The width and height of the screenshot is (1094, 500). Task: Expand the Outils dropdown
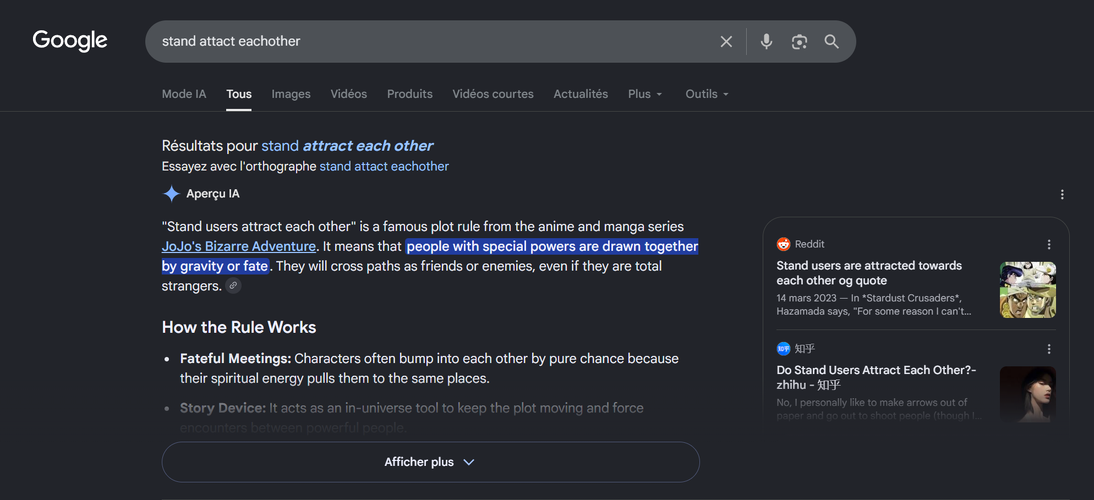tap(707, 93)
